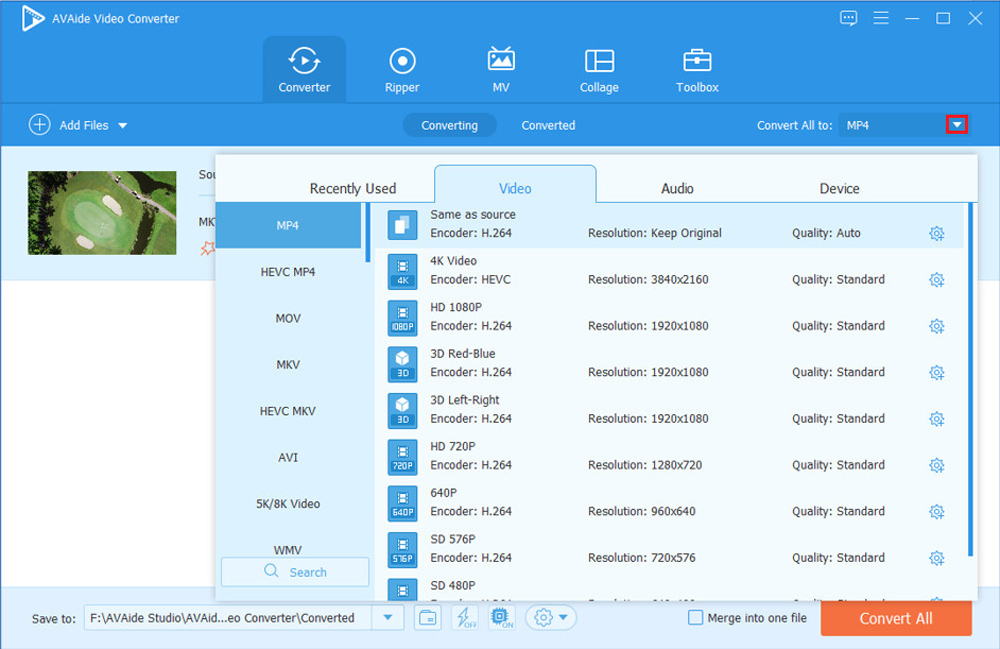1000x649 pixels.
Task: Open the Recently Used format tab
Action: pyautogui.click(x=353, y=189)
